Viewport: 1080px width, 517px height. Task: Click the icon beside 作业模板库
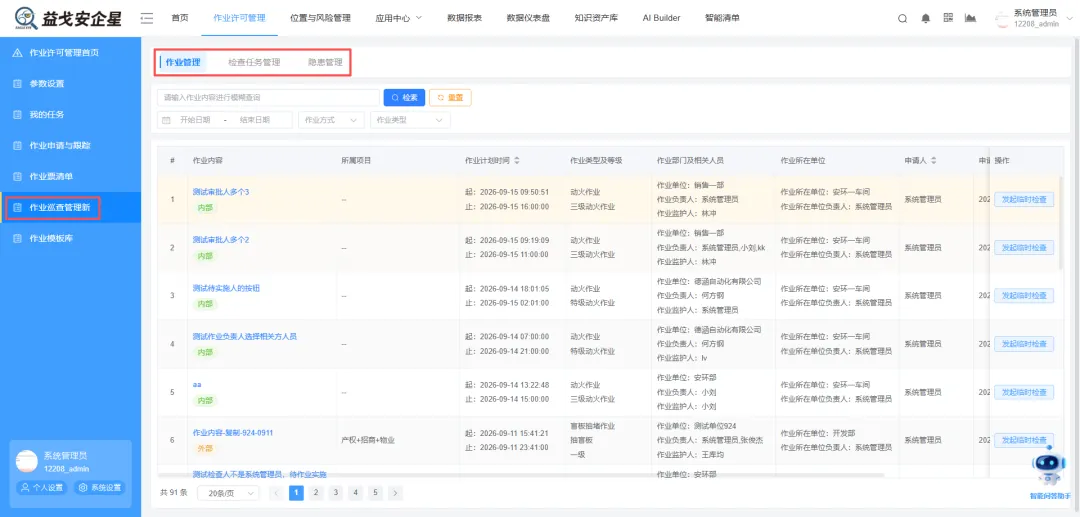[x=18, y=239]
